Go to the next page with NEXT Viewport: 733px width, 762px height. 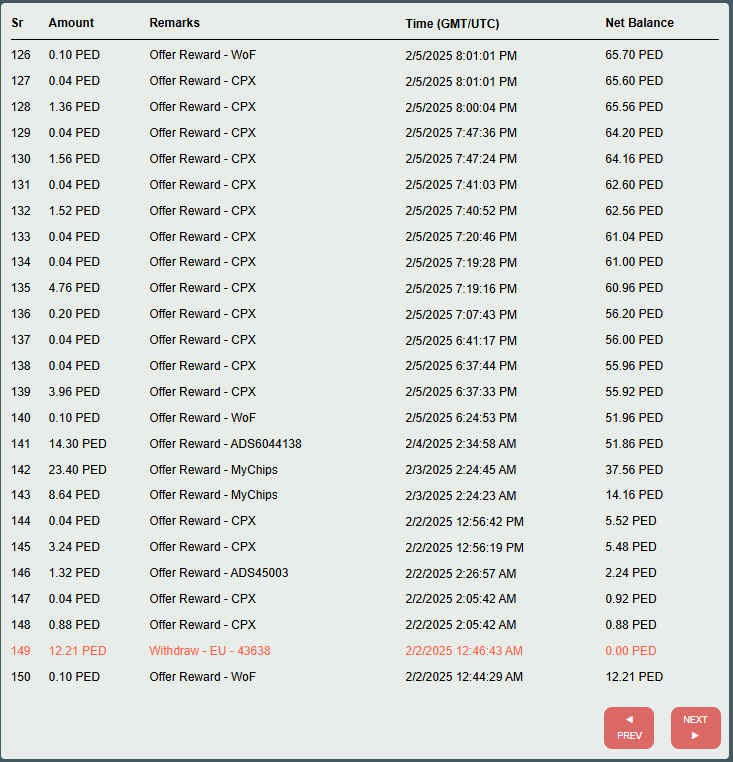696,727
